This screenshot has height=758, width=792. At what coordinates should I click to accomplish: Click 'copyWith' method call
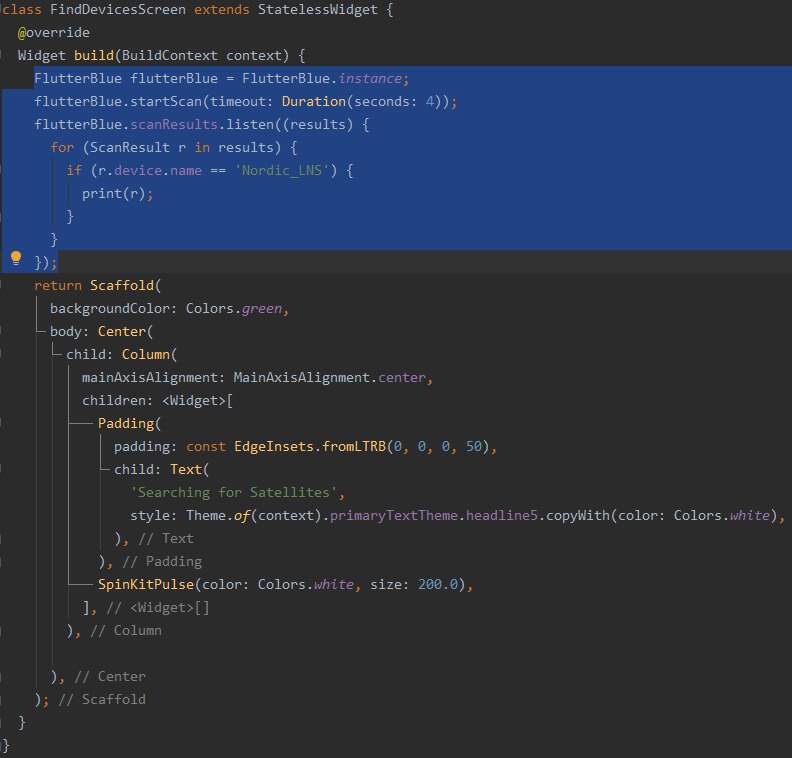[578, 516]
